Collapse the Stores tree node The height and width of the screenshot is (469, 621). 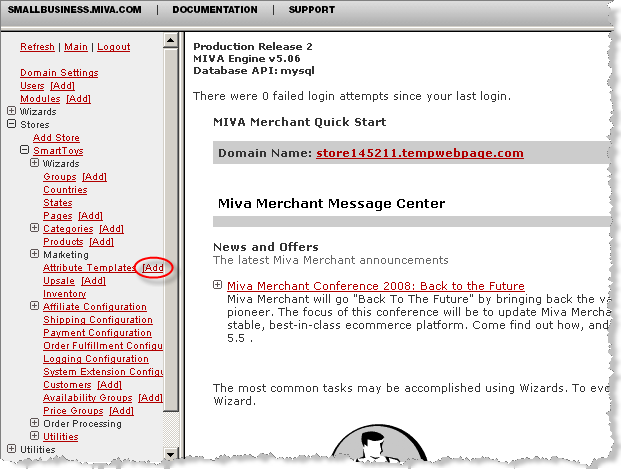[11, 124]
